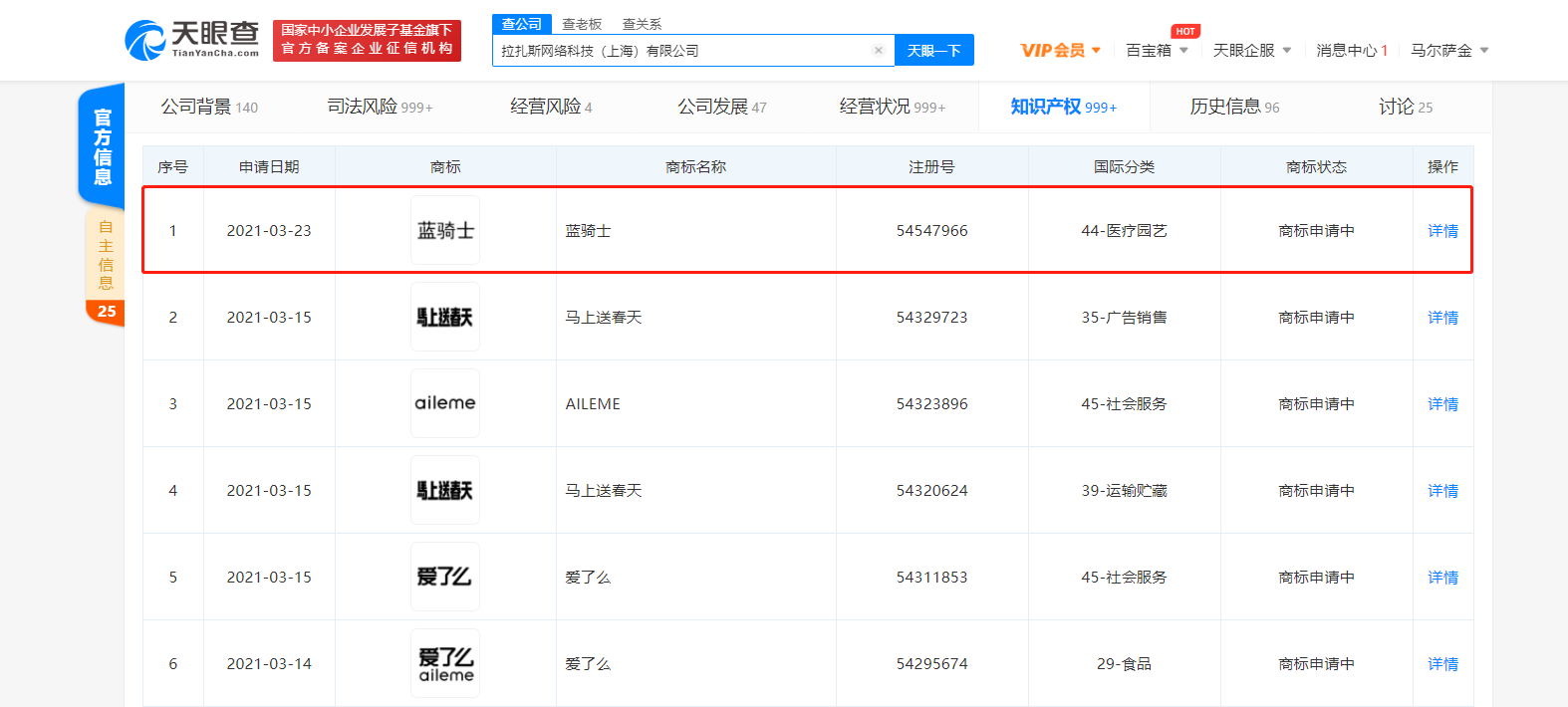Expand the 百宝箱 dropdown menu
The width and height of the screenshot is (1568, 707).
tap(1157, 50)
